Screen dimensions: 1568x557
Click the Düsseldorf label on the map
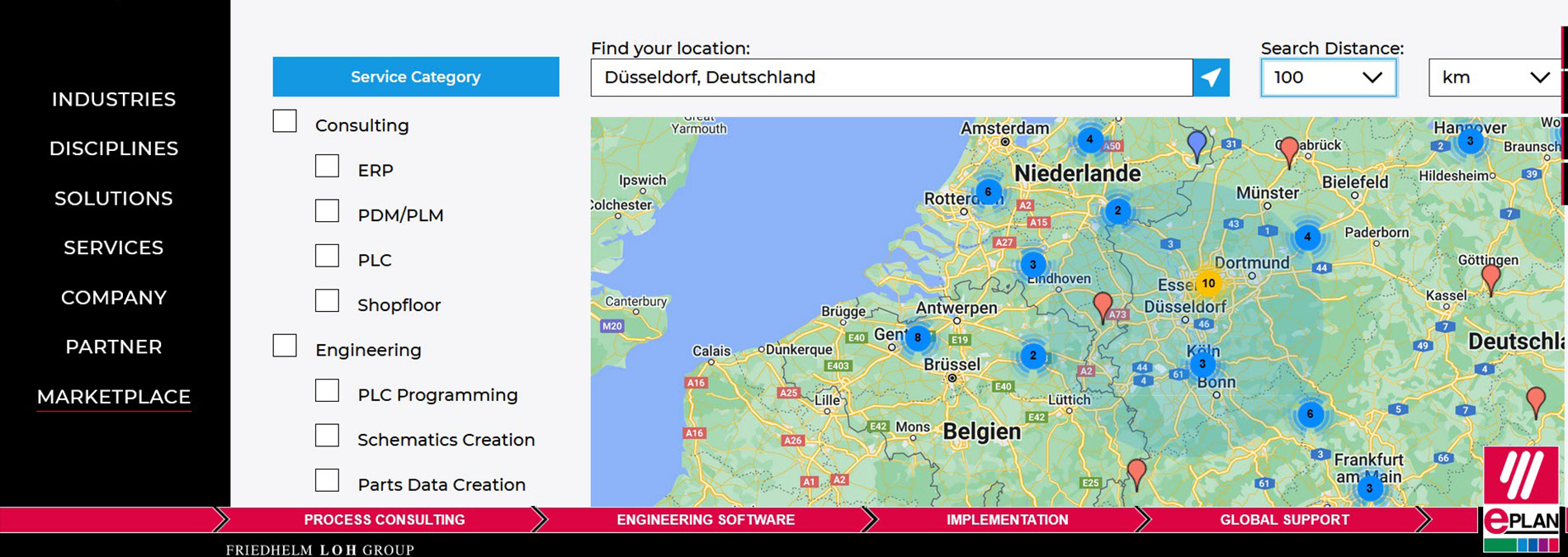coord(1185,307)
